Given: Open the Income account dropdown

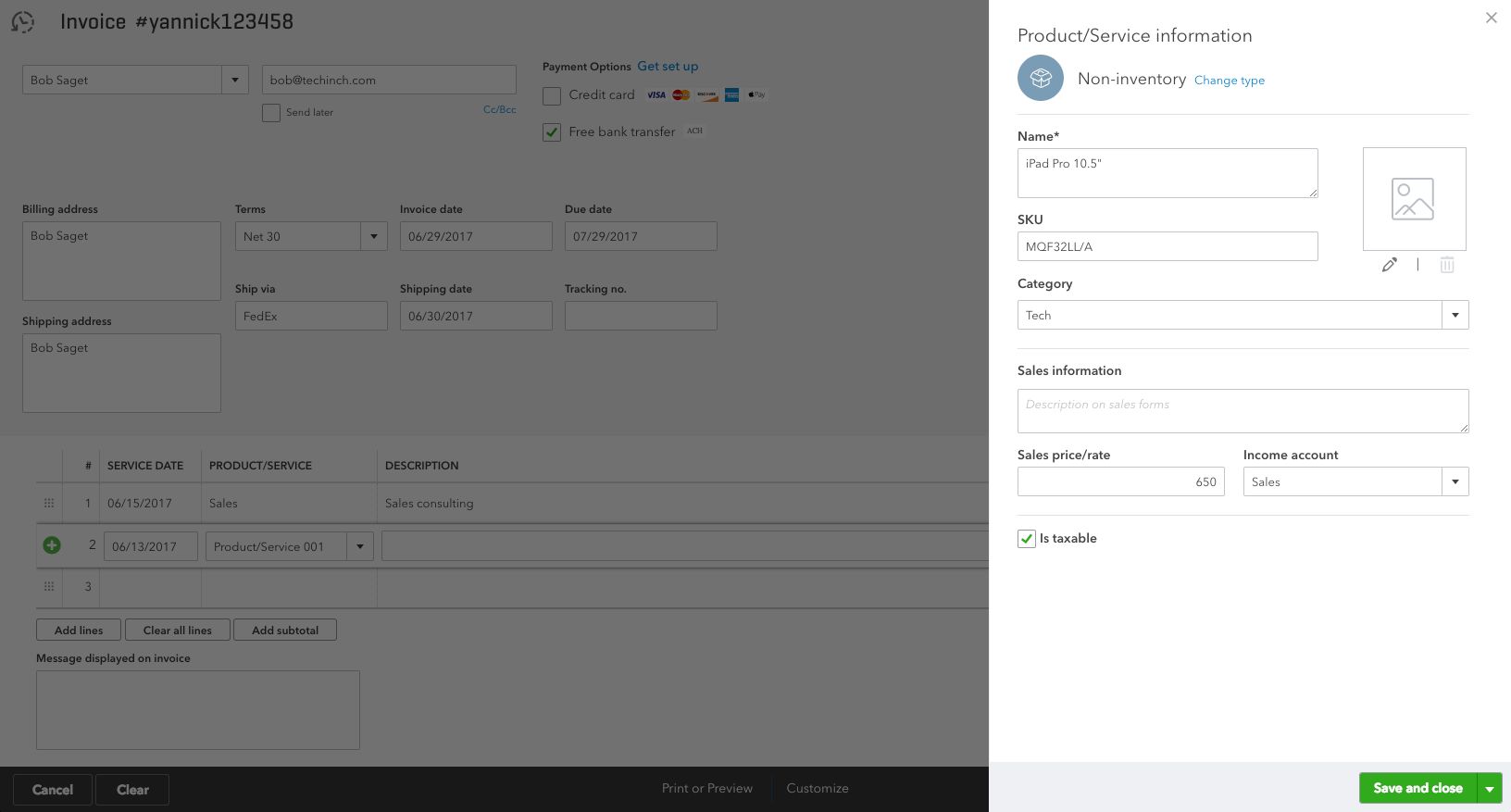Looking at the screenshot, I should (x=1455, y=481).
